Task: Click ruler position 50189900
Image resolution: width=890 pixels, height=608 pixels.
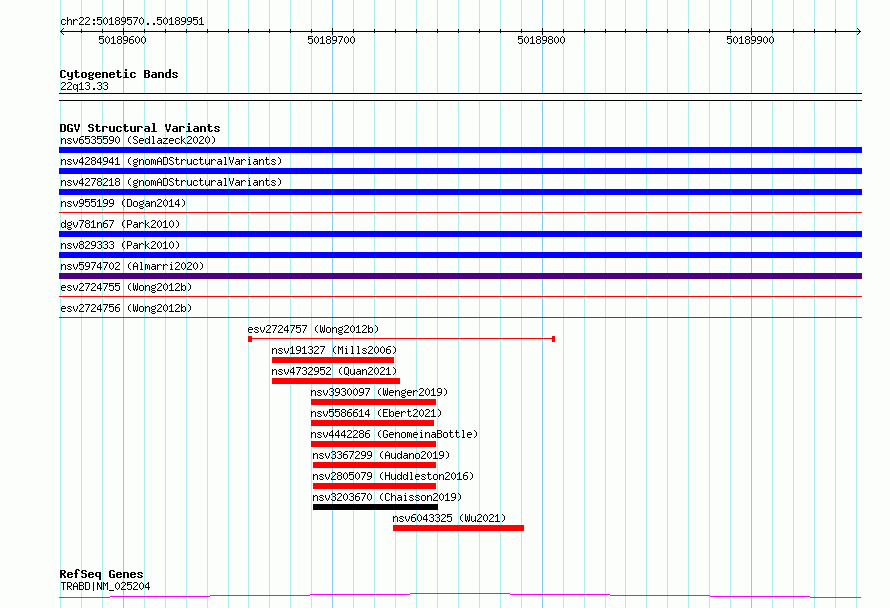Action: pos(750,40)
